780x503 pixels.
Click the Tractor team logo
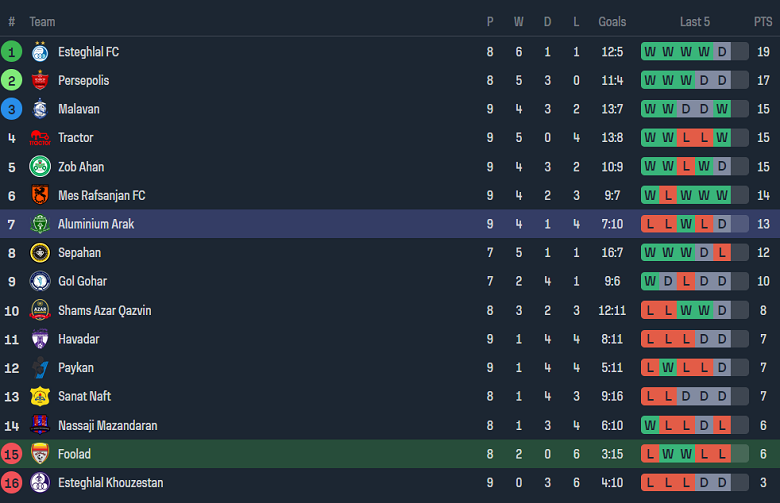click(x=40, y=138)
